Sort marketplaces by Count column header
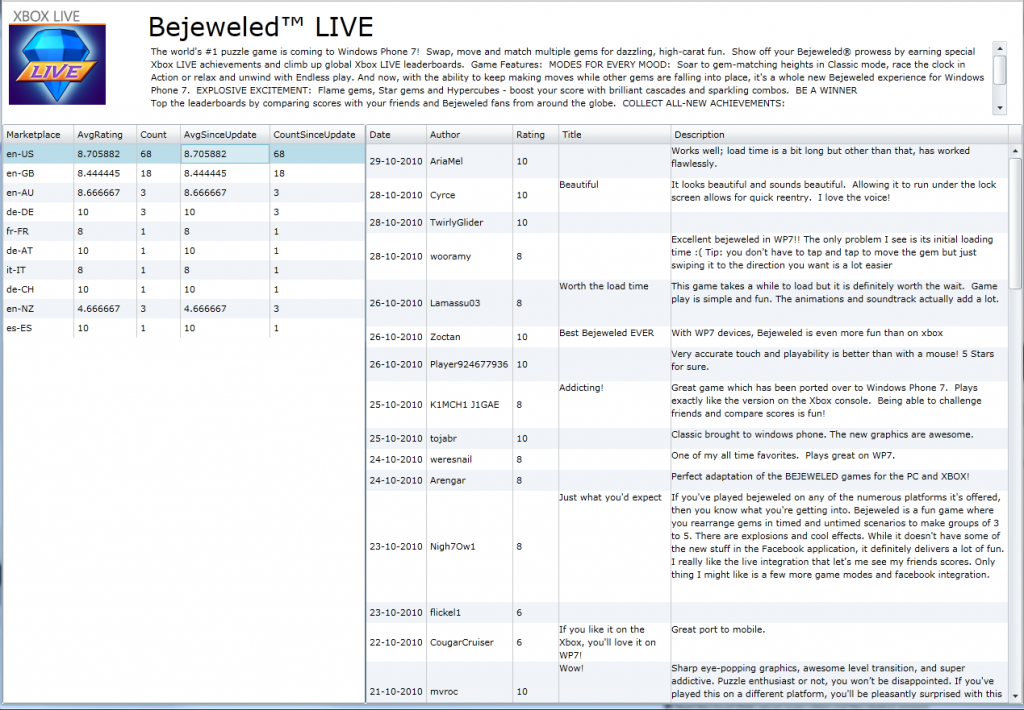The height and width of the screenshot is (710, 1024). pyautogui.click(x=158, y=135)
